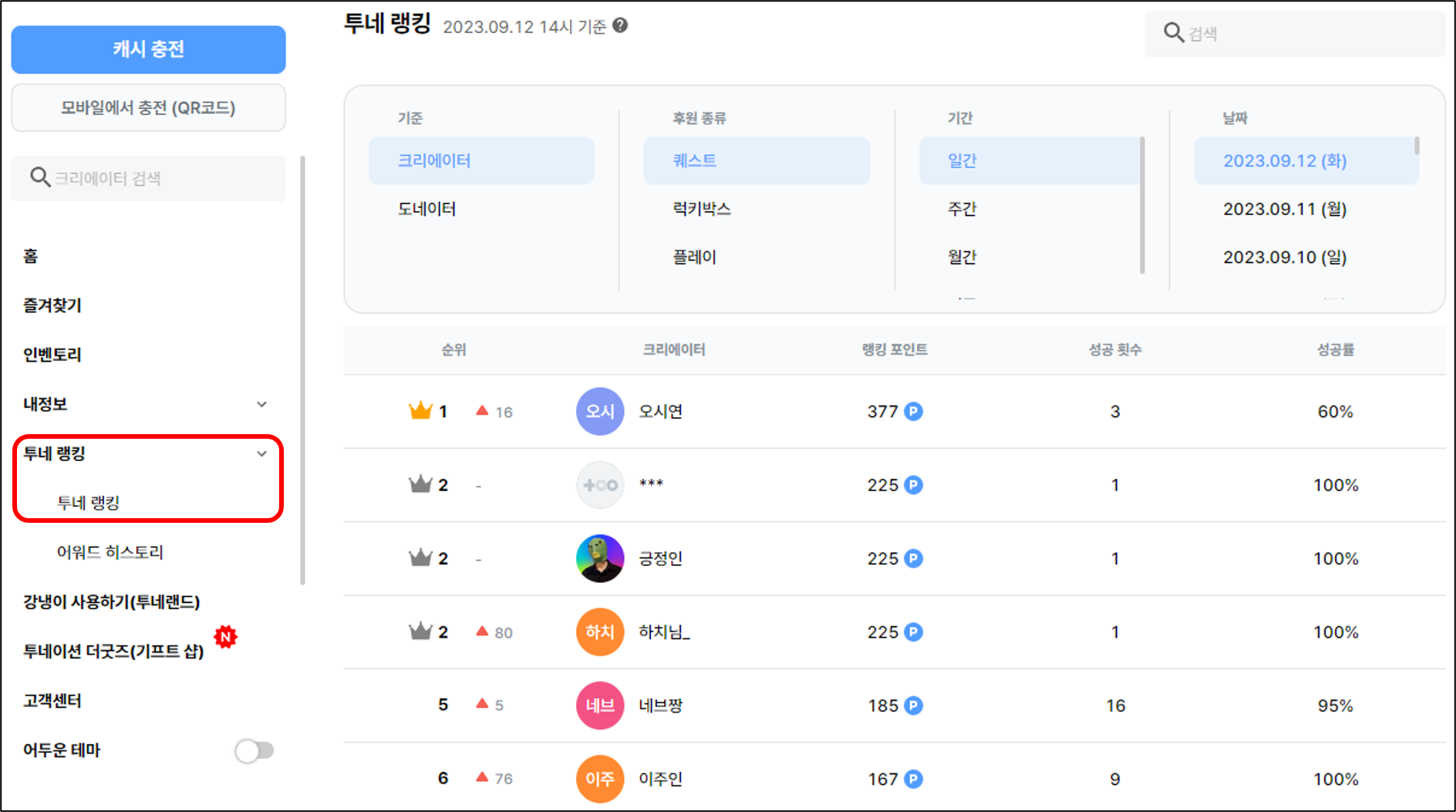Collapse the 투네 랭킹 menu chevron
Screen dimensions: 1456x812
[x=262, y=453]
